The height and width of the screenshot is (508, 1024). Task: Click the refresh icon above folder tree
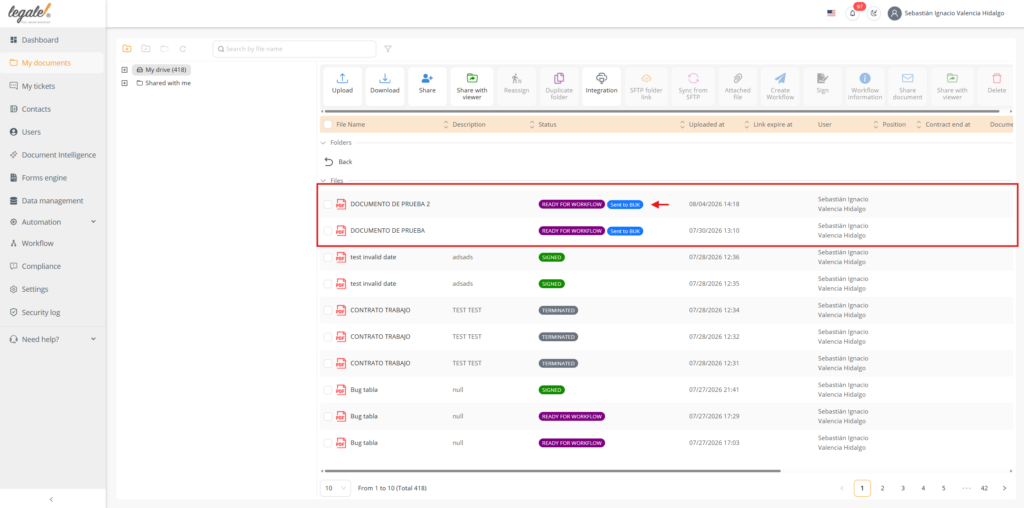(x=183, y=49)
